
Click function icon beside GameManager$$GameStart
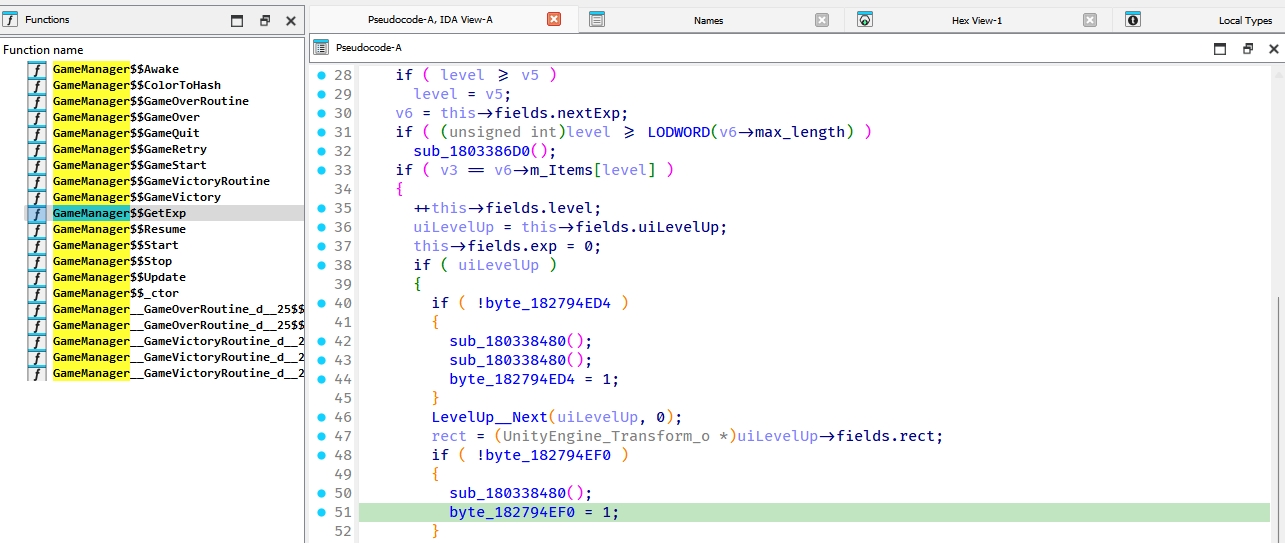37,165
